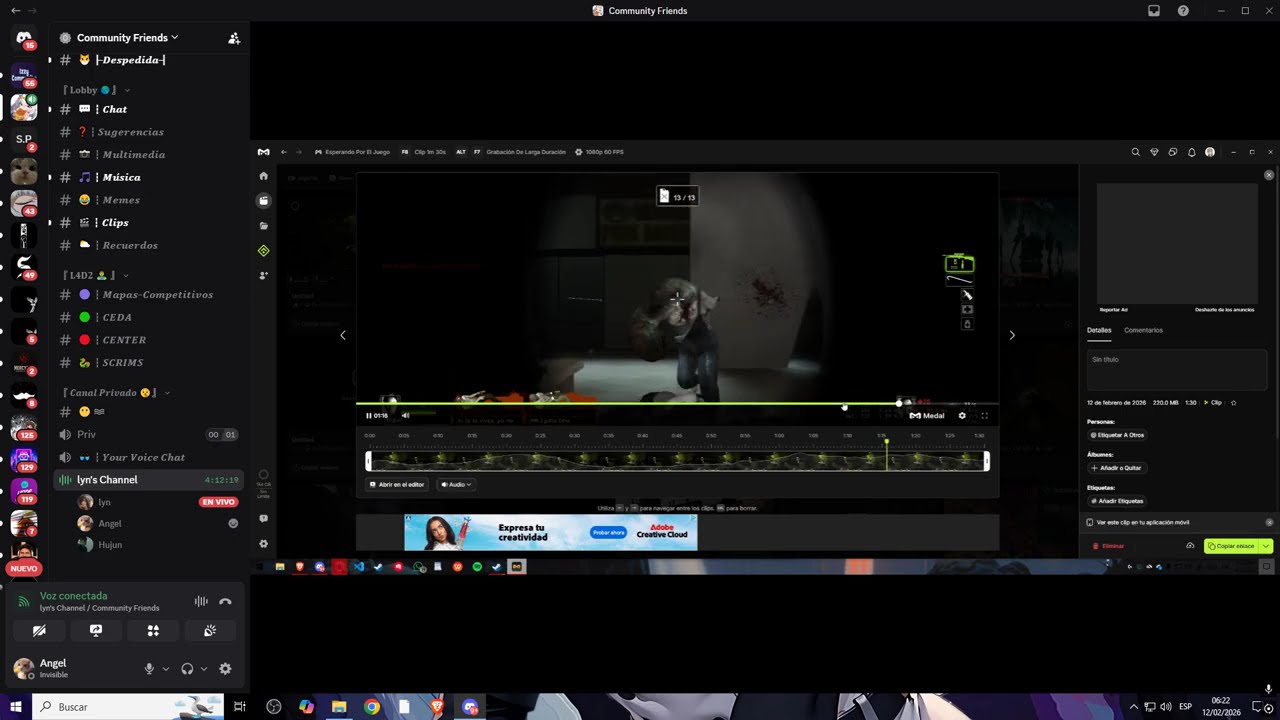Screen dimensions: 1280x720
Task: Open the Mapas-Competitivos channel
Action: coord(146,295)
